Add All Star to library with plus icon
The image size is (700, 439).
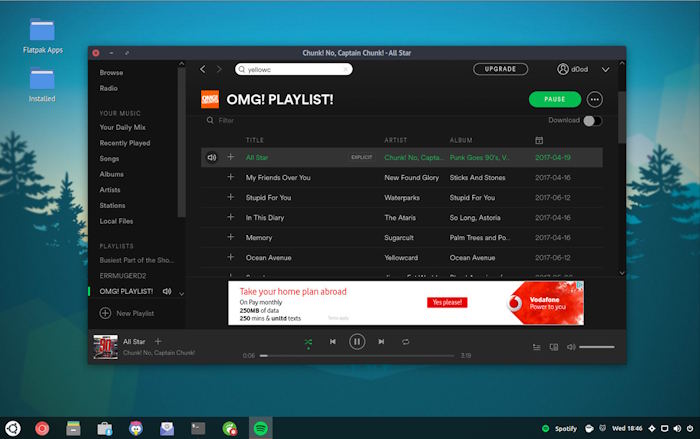click(x=230, y=157)
